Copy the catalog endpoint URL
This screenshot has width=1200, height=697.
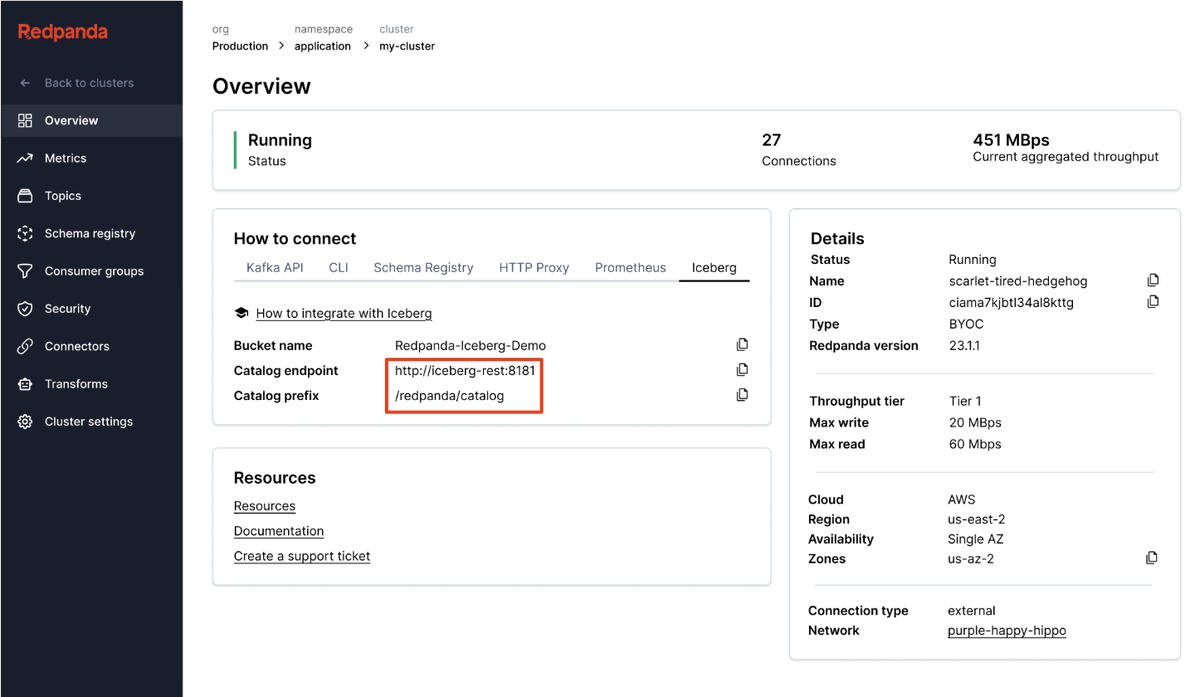742,369
